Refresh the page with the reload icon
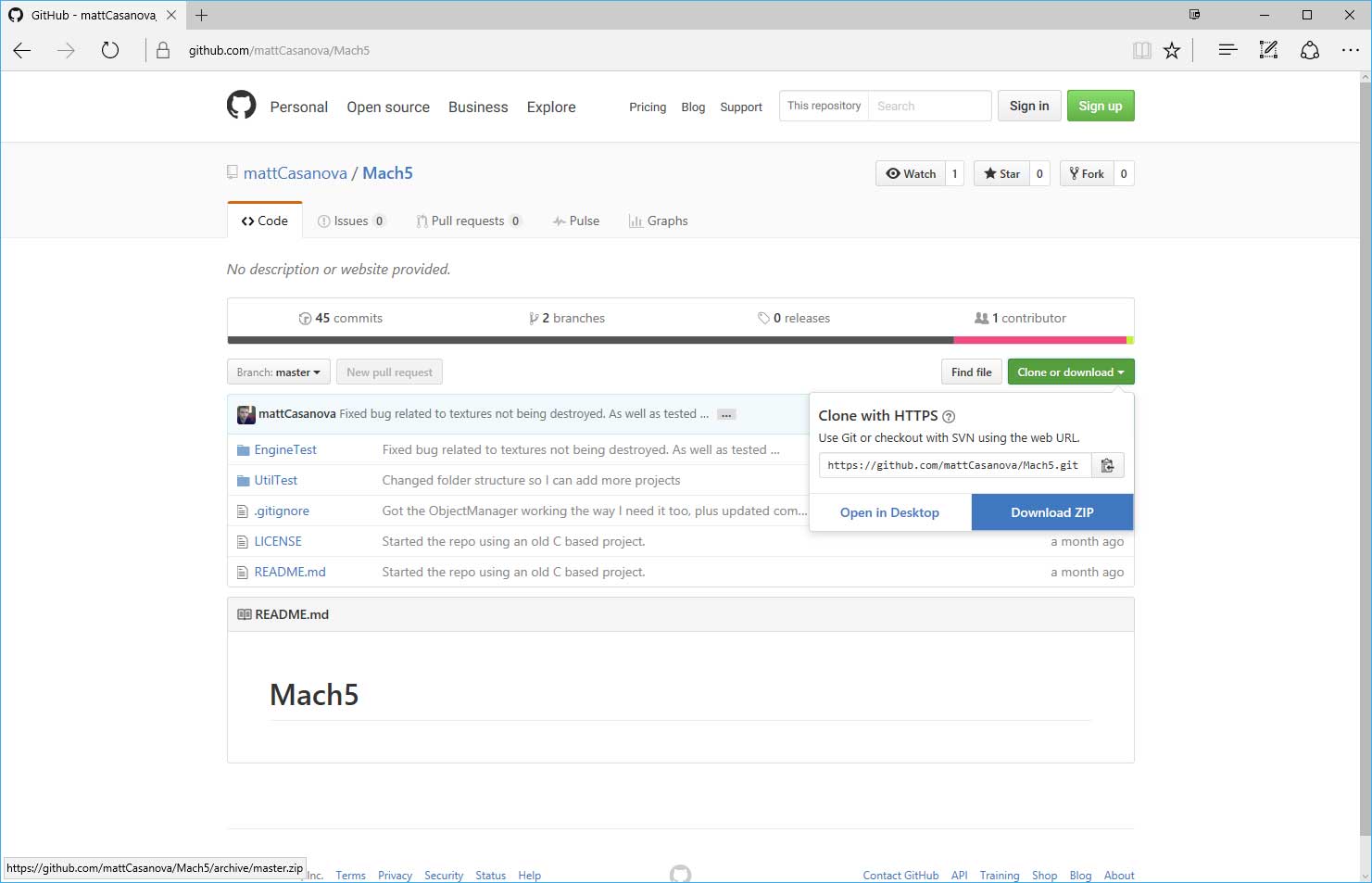This screenshot has height=883, width=1372. pyautogui.click(x=110, y=51)
